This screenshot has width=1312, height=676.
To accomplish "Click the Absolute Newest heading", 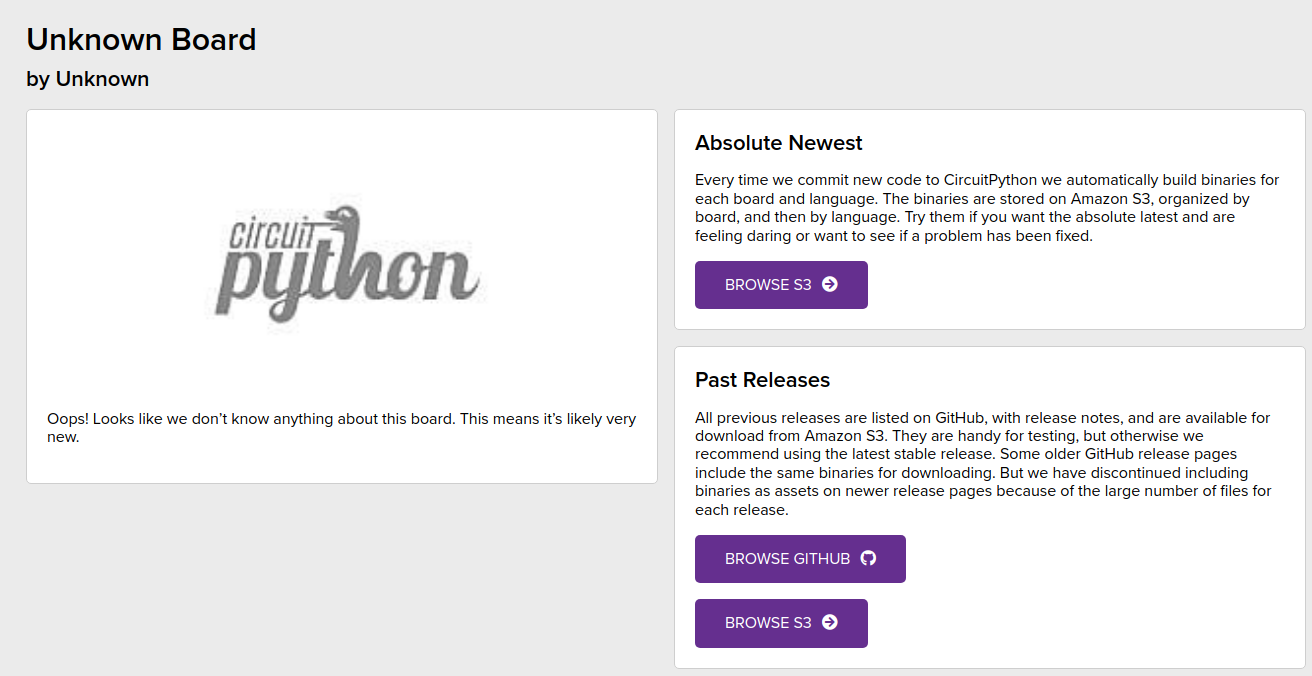I will click(779, 143).
